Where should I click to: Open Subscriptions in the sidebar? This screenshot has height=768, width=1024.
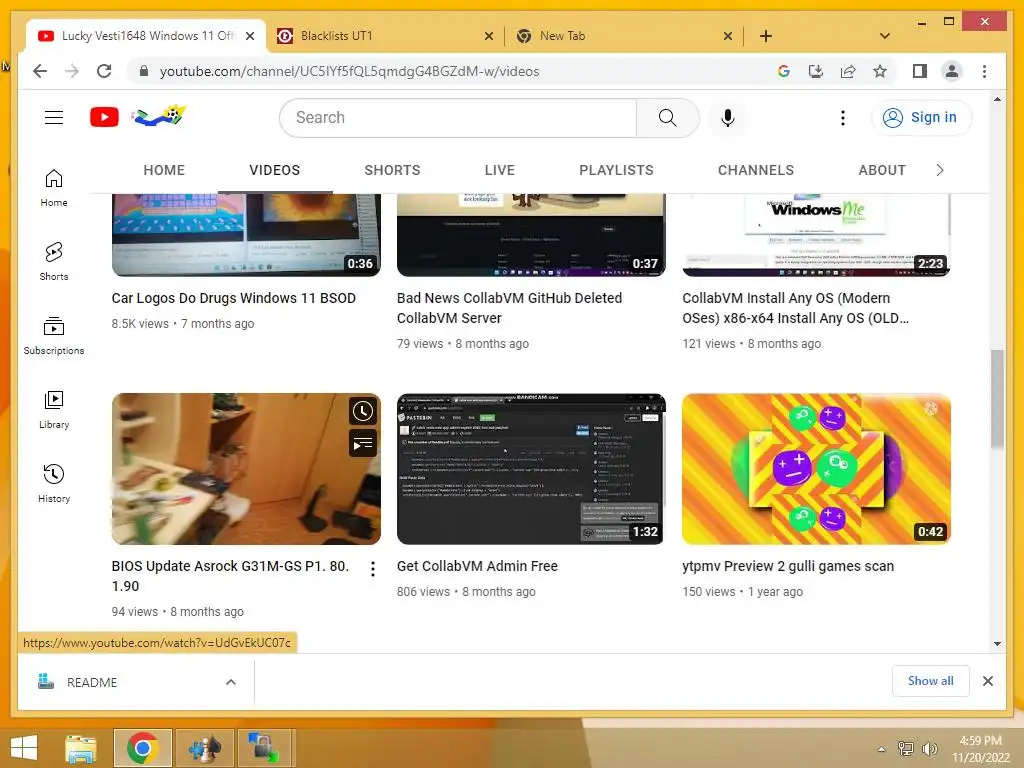[x=54, y=336]
